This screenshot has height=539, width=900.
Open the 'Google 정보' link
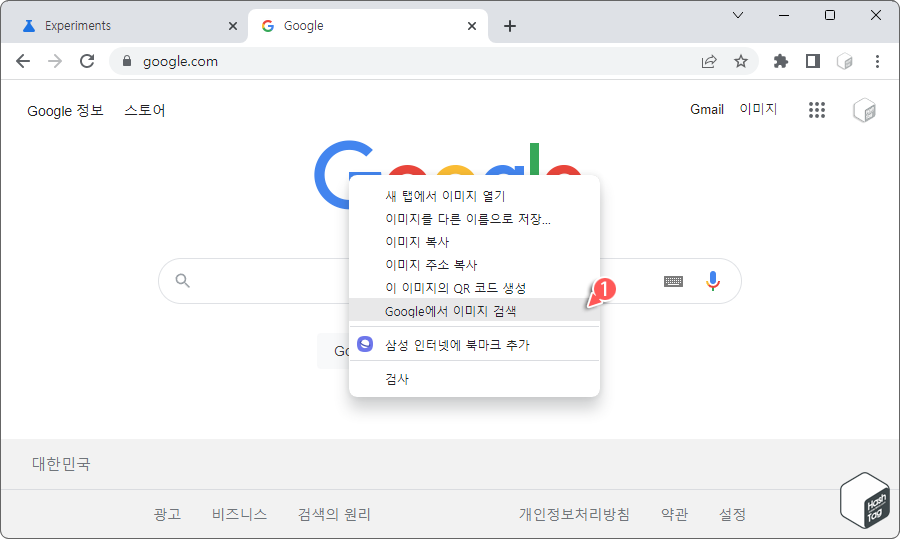coord(65,110)
